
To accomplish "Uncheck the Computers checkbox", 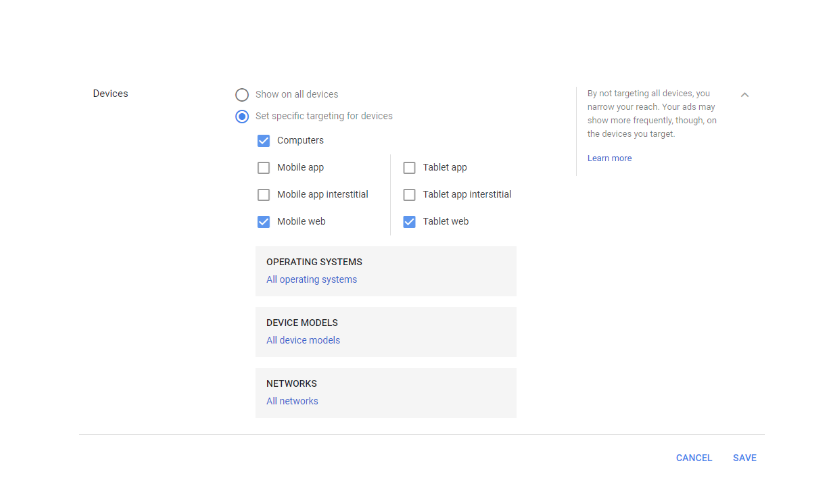I will [x=263, y=141].
